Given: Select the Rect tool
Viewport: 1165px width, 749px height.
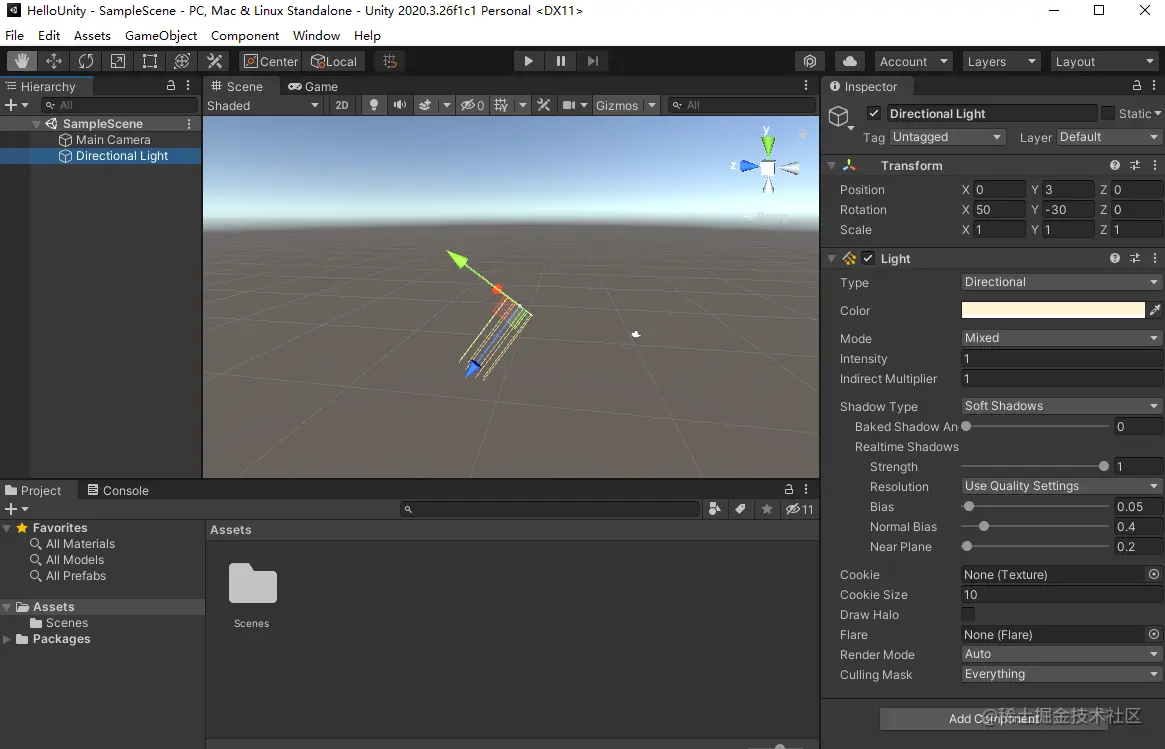Looking at the screenshot, I should coord(149,61).
